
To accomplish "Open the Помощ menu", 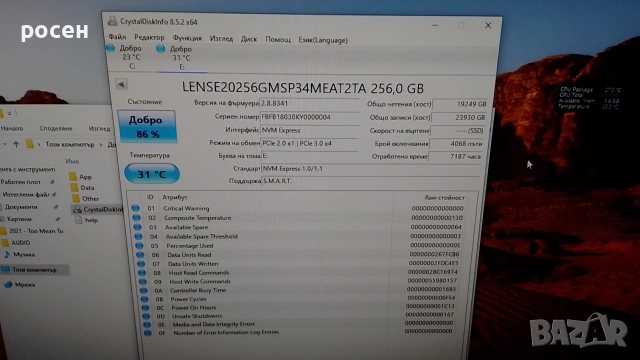I will click(278, 40).
